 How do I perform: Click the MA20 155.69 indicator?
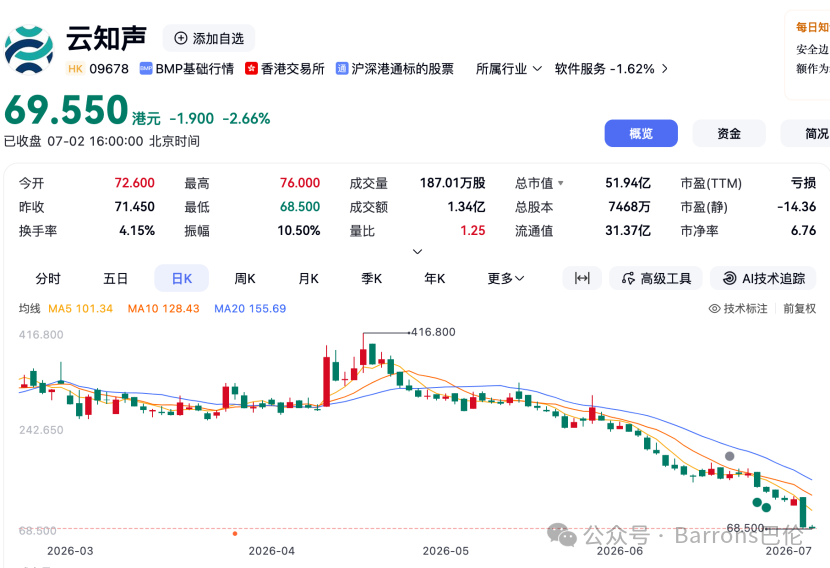pos(250,309)
